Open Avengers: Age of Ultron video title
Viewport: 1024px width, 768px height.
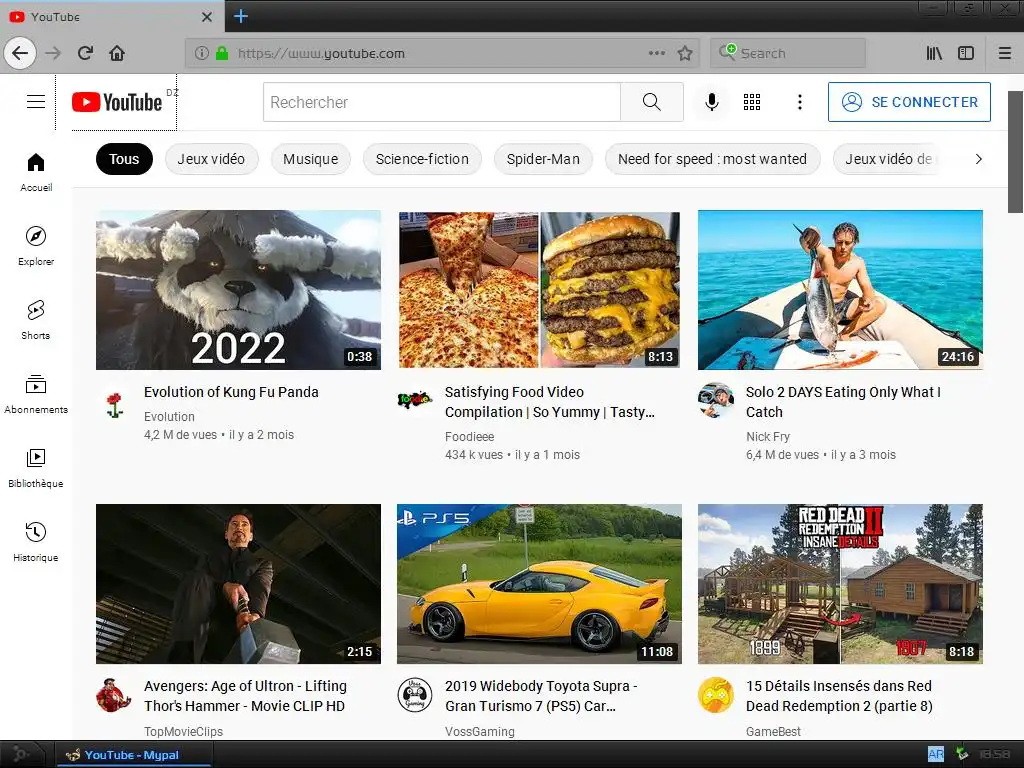pyautogui.click(x=245, y=696)
